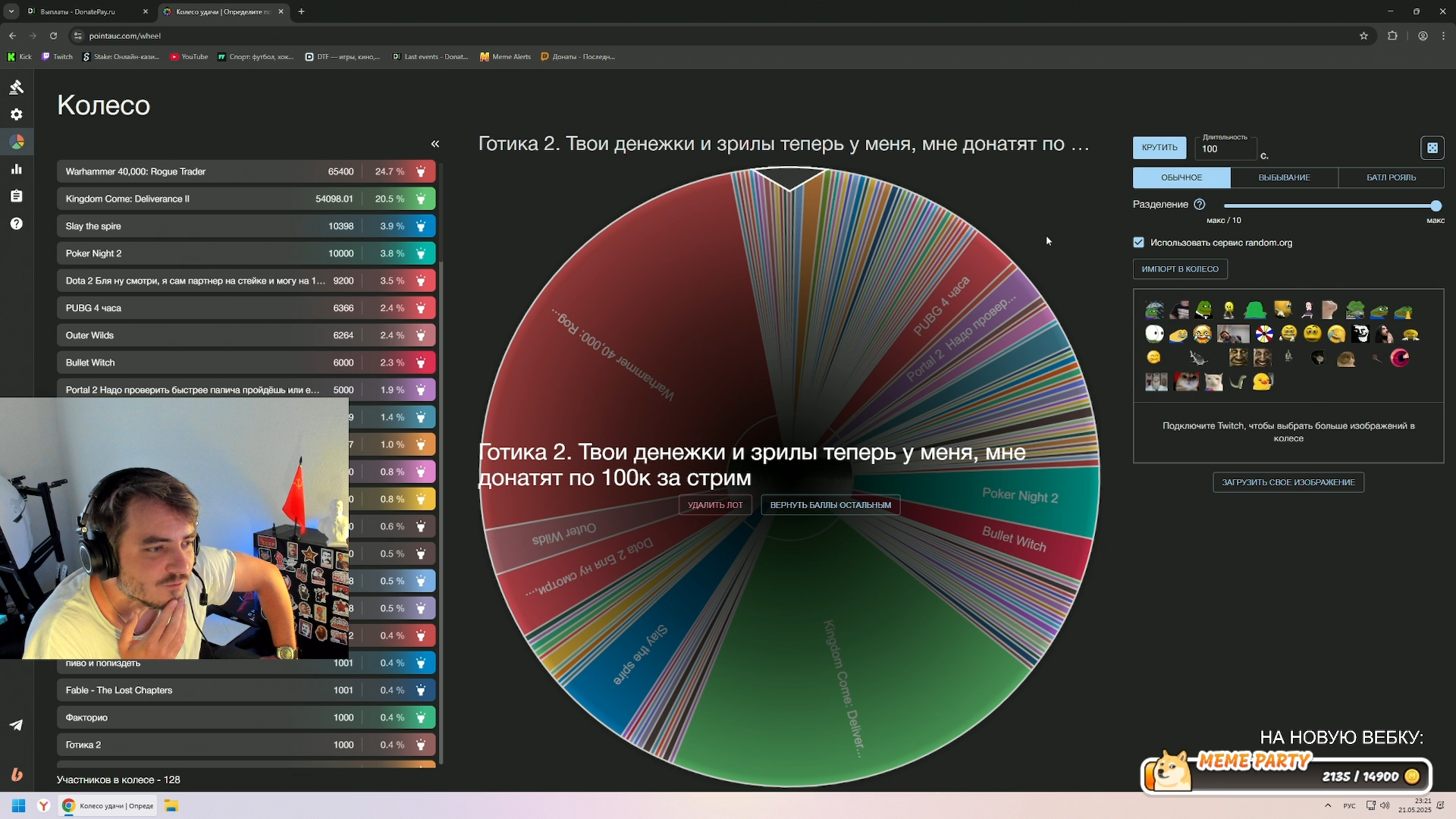The image size is (1456, 819).
Task: Open Yandex browser from taskbar
Action: (x=44, y=805)
